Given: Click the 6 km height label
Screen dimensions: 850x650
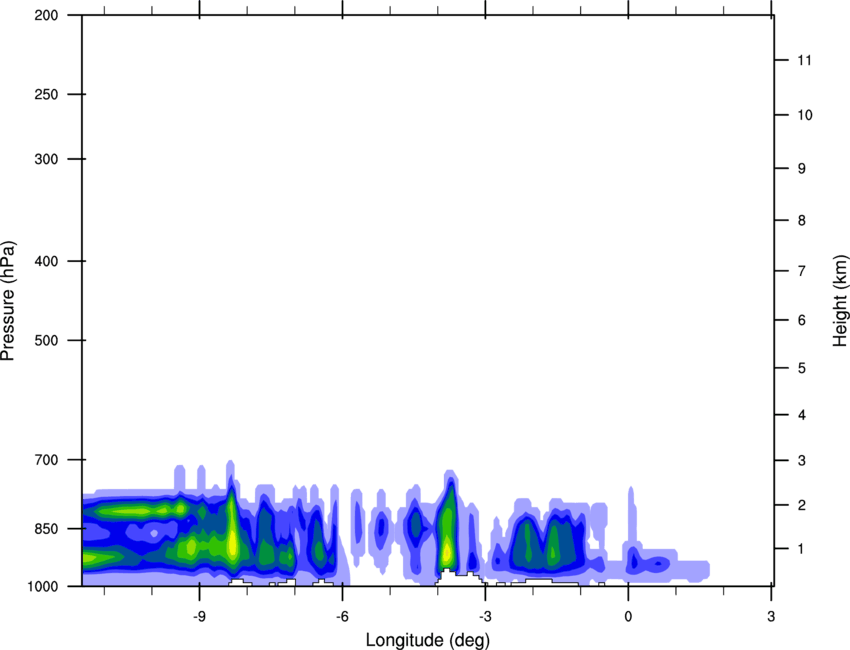Looking at the screenshot, I should [802, 320].
